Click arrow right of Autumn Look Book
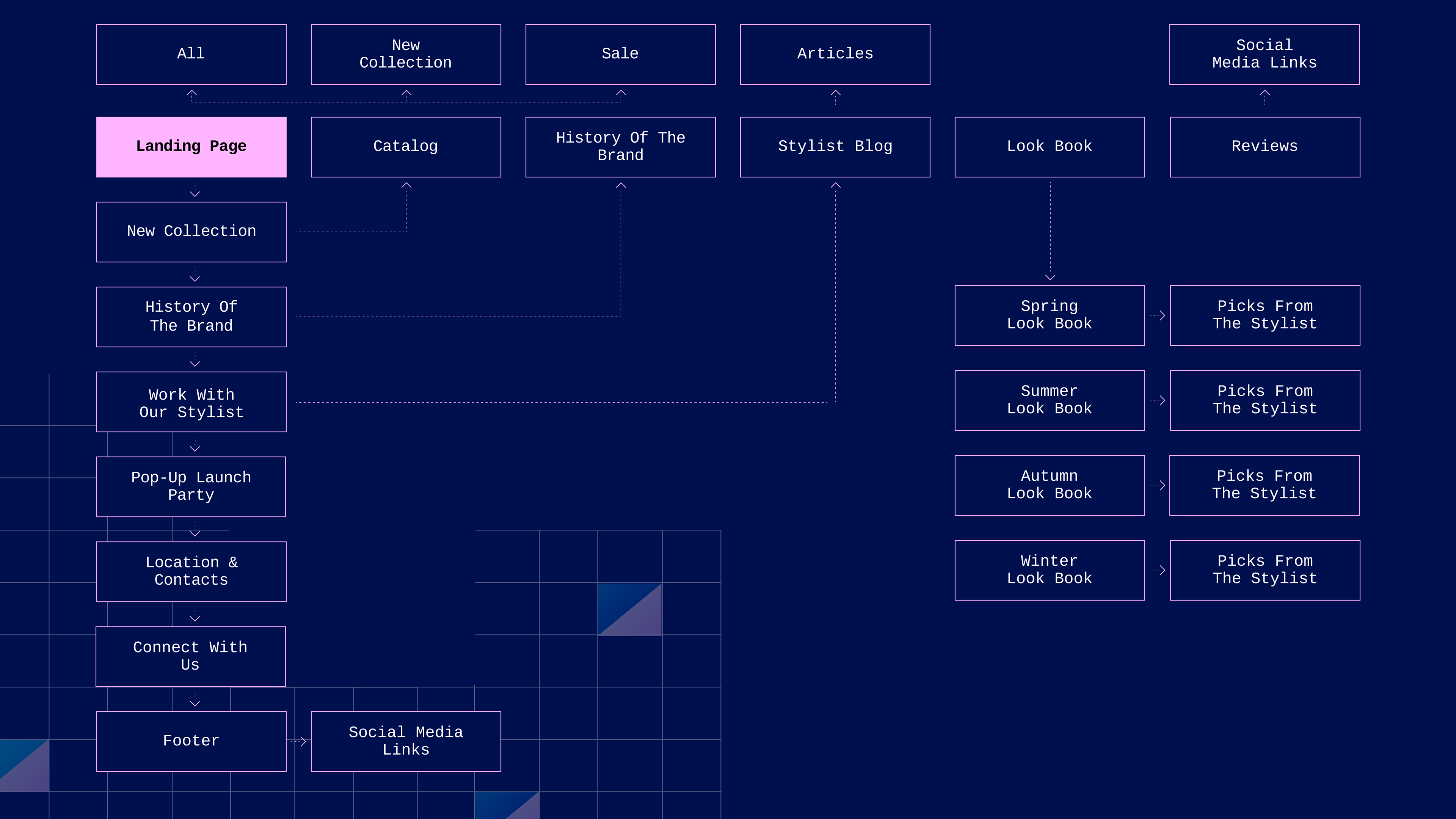This screenshot has width=1456, height=819. point(1158,485)
